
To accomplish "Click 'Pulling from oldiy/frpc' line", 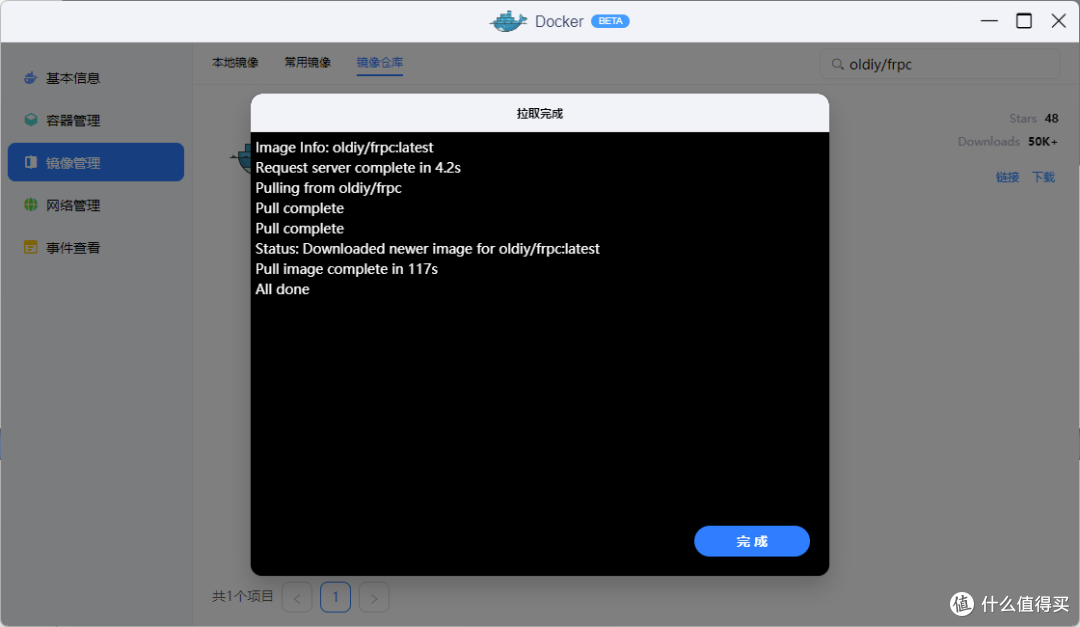I will 329,188.
